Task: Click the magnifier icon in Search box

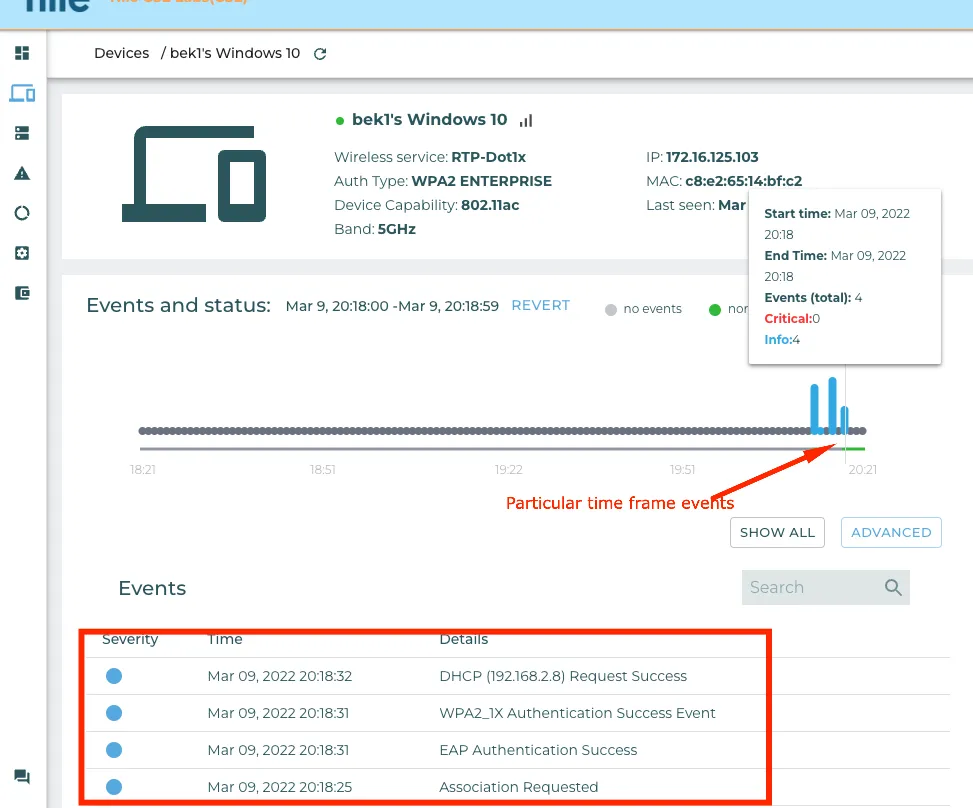Action: [893, 587]
